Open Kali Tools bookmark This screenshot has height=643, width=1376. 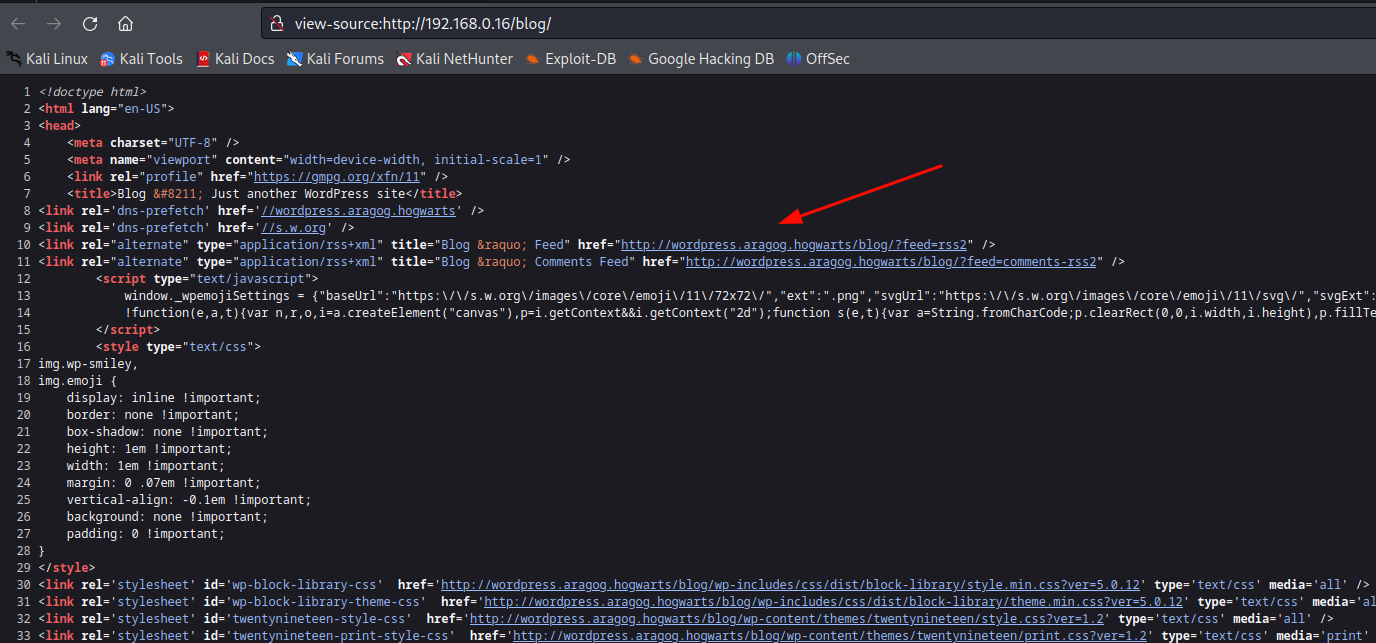(141, 59)
